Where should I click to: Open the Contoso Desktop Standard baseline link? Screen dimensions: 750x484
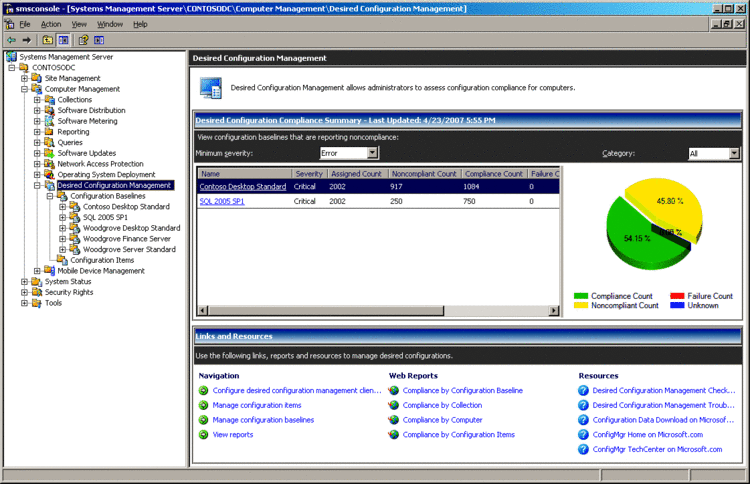pos(243,187)
